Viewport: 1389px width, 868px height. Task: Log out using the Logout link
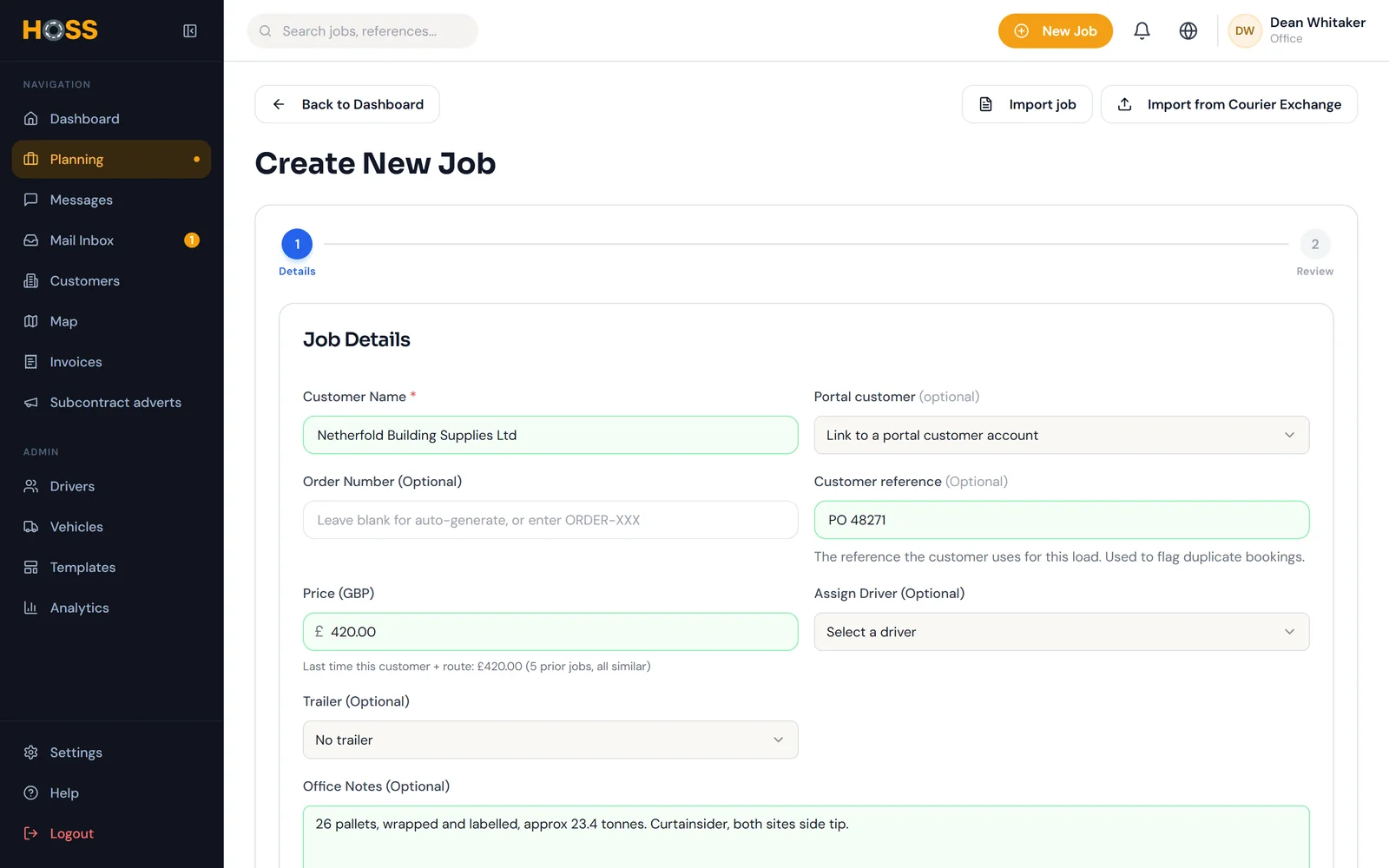111,833
